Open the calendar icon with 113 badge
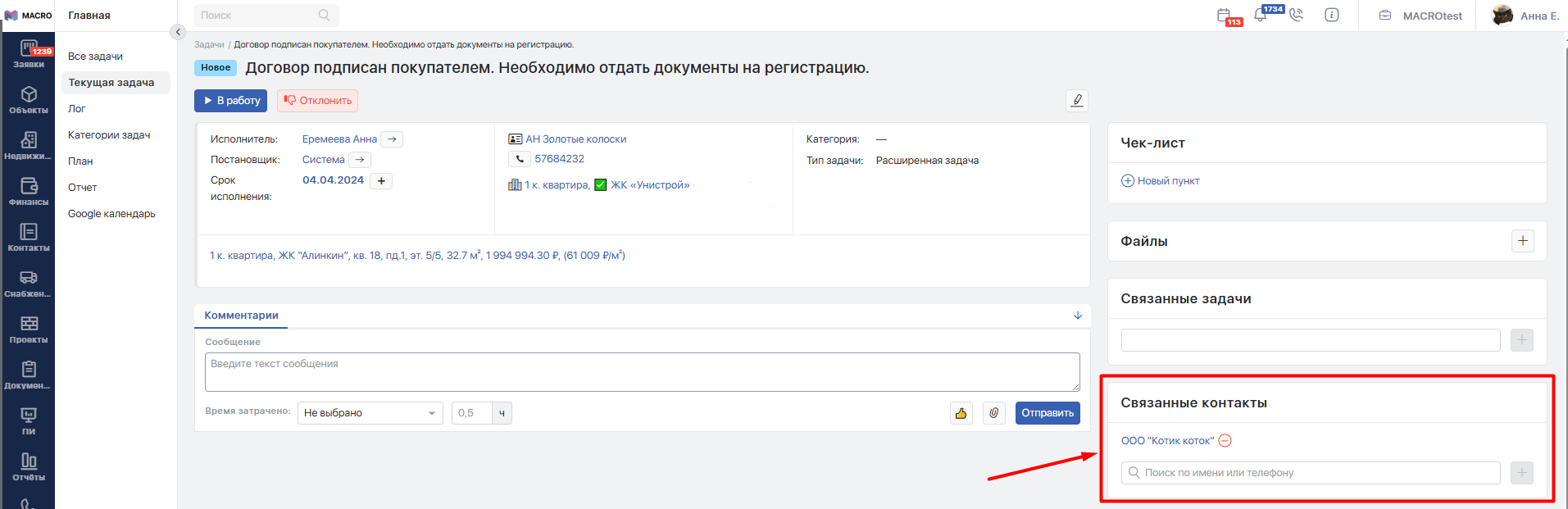Viewport: 1568px width, 509px height. coord(1225,16)
